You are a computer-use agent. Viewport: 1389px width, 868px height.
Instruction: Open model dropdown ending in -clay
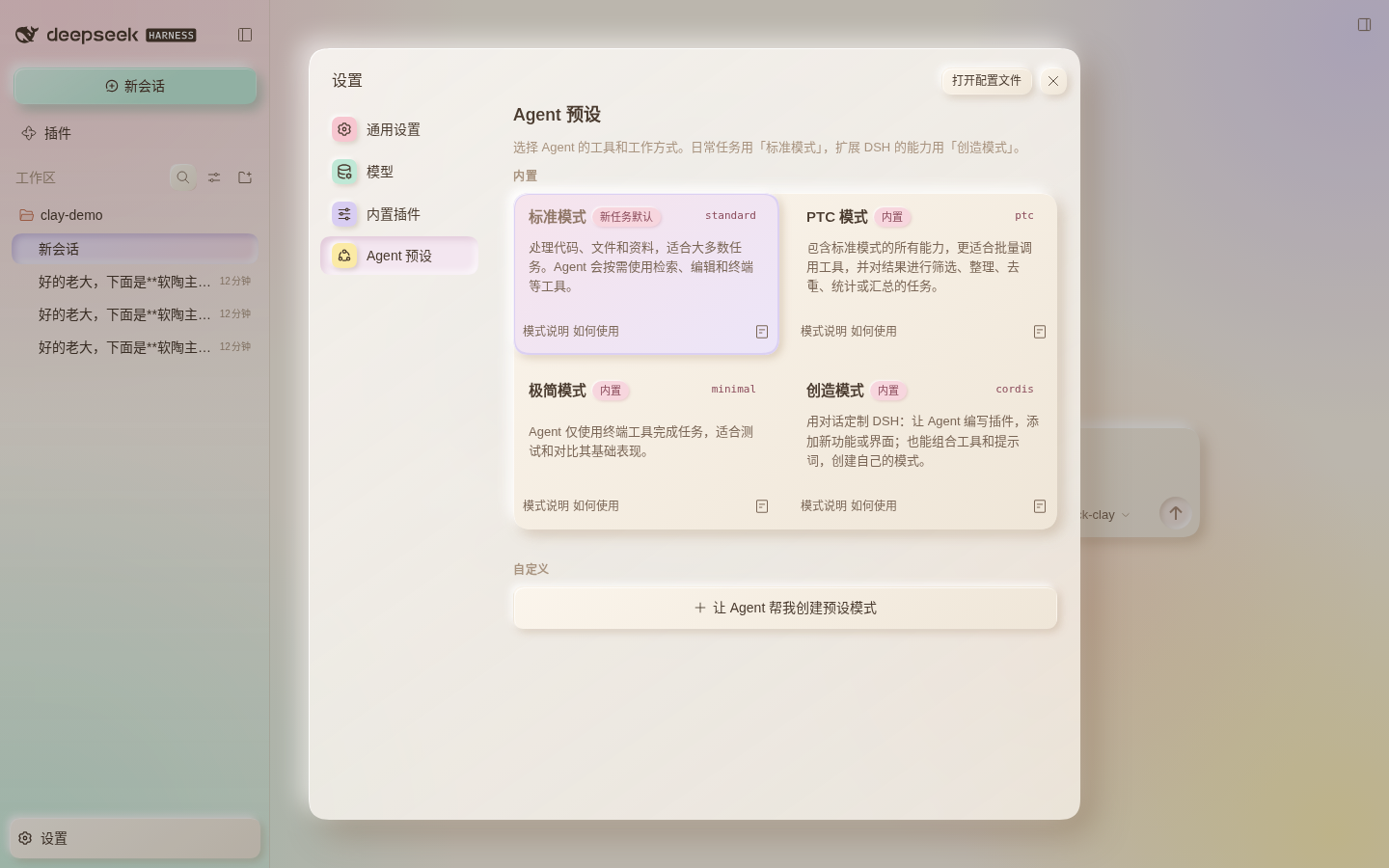pos(1104,515)
